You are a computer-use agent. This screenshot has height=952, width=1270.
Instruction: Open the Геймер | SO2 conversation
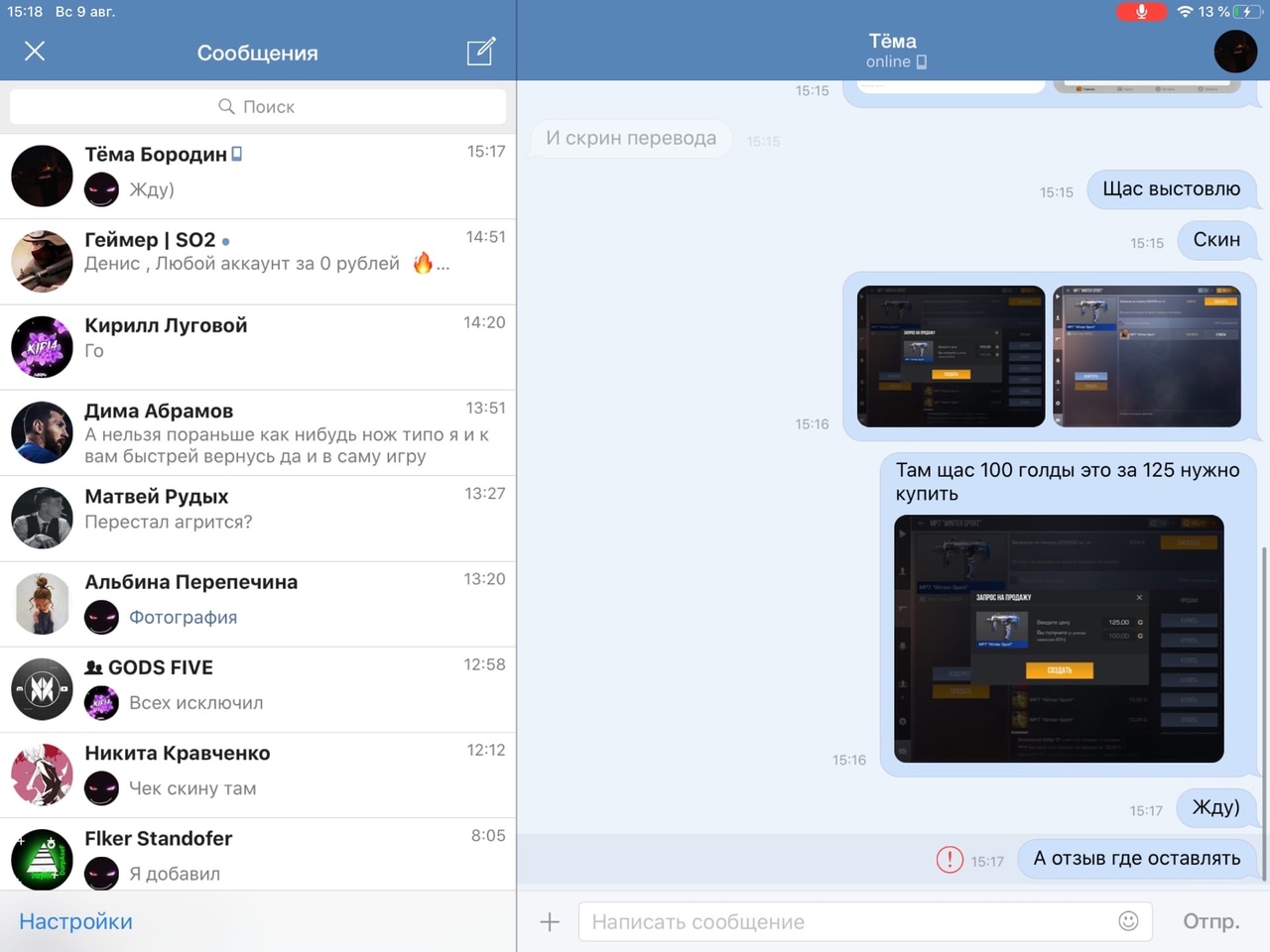pos(258,262)
